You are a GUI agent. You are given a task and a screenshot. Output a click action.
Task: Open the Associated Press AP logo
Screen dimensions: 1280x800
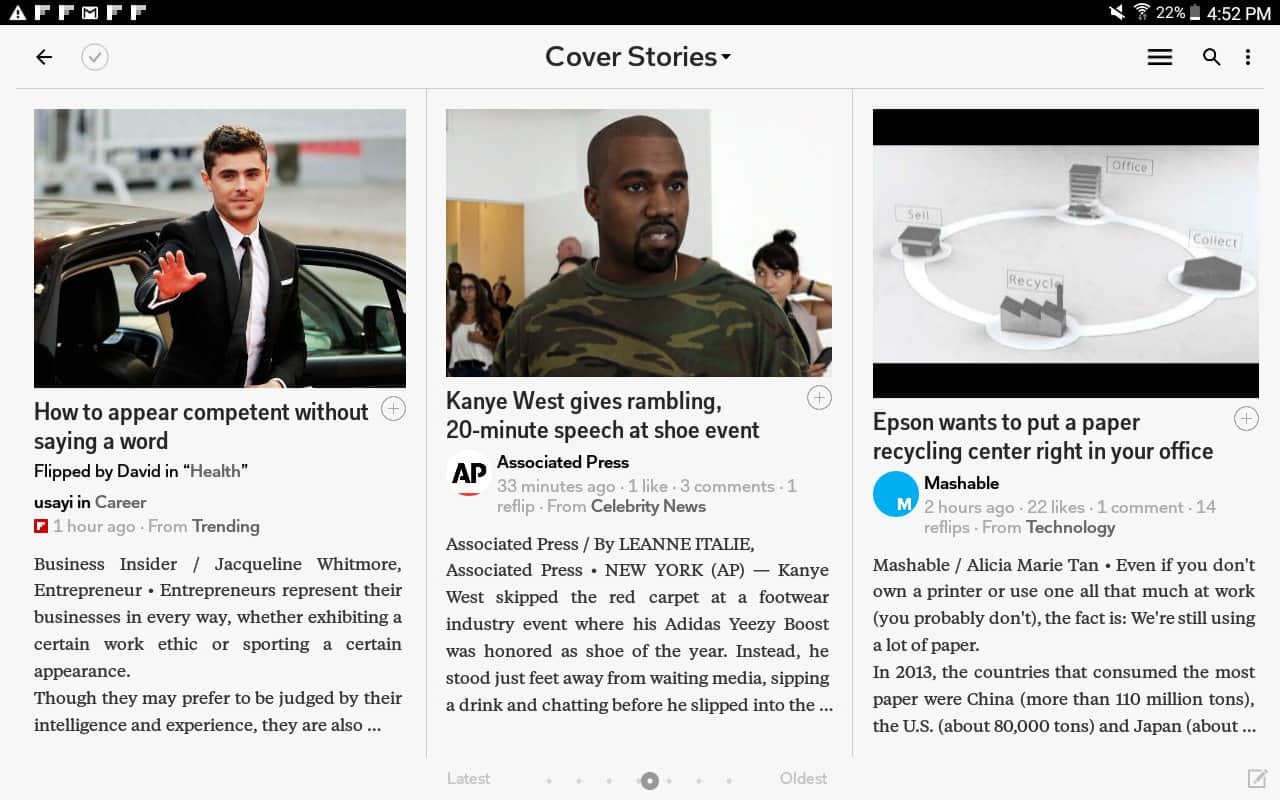[x=468, y=474]
